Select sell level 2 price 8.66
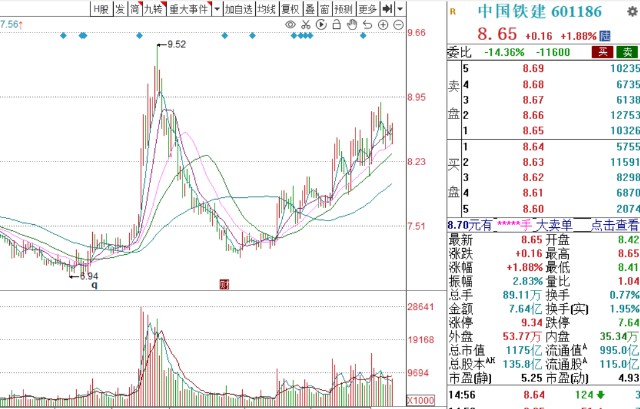The width and height of the screenshot is (640, 409). point(533,116)
